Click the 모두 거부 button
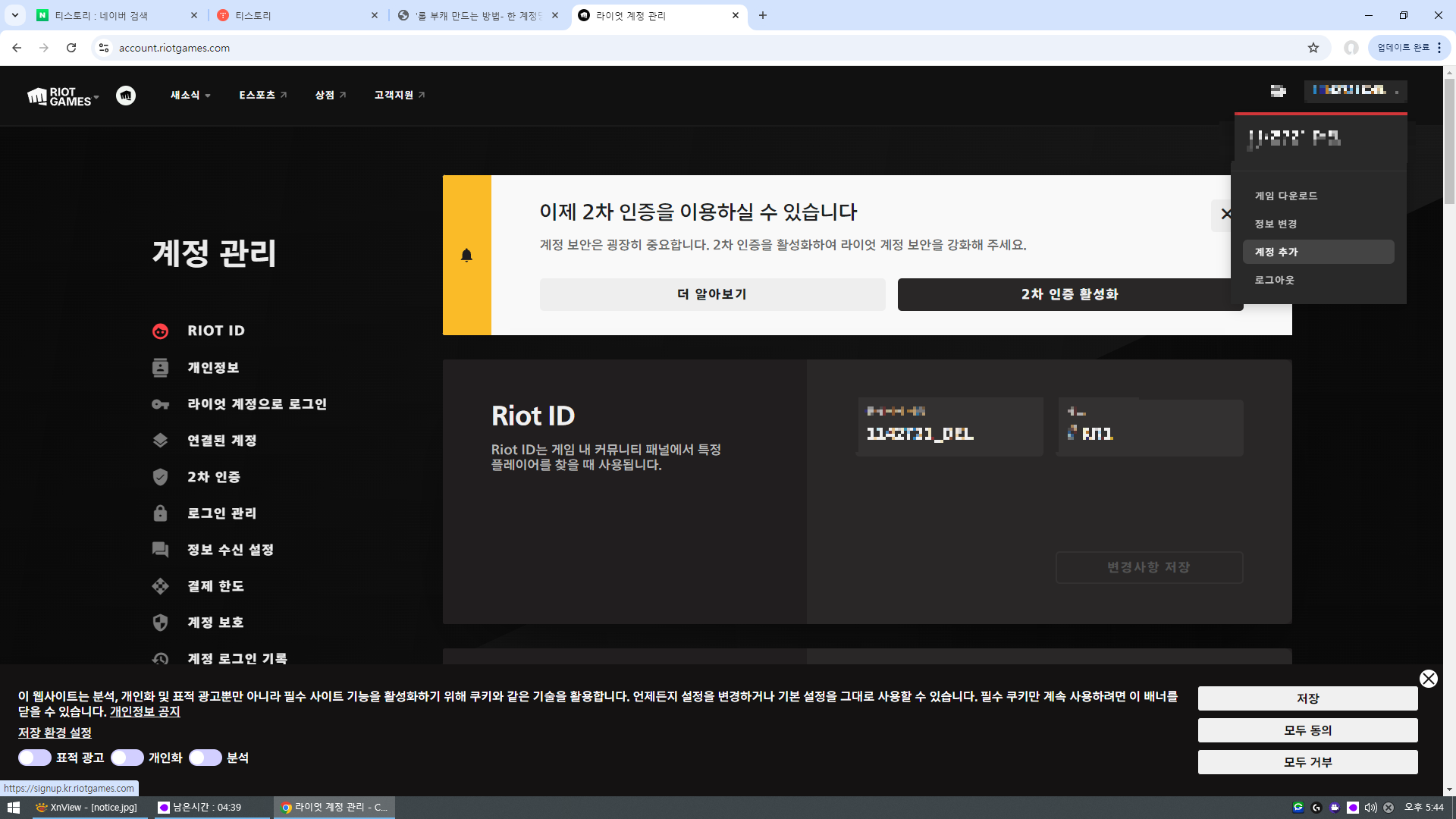 point(1307,762)
